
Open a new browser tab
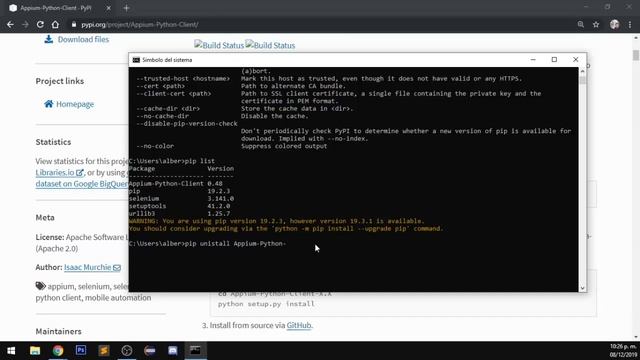point(127,8)
